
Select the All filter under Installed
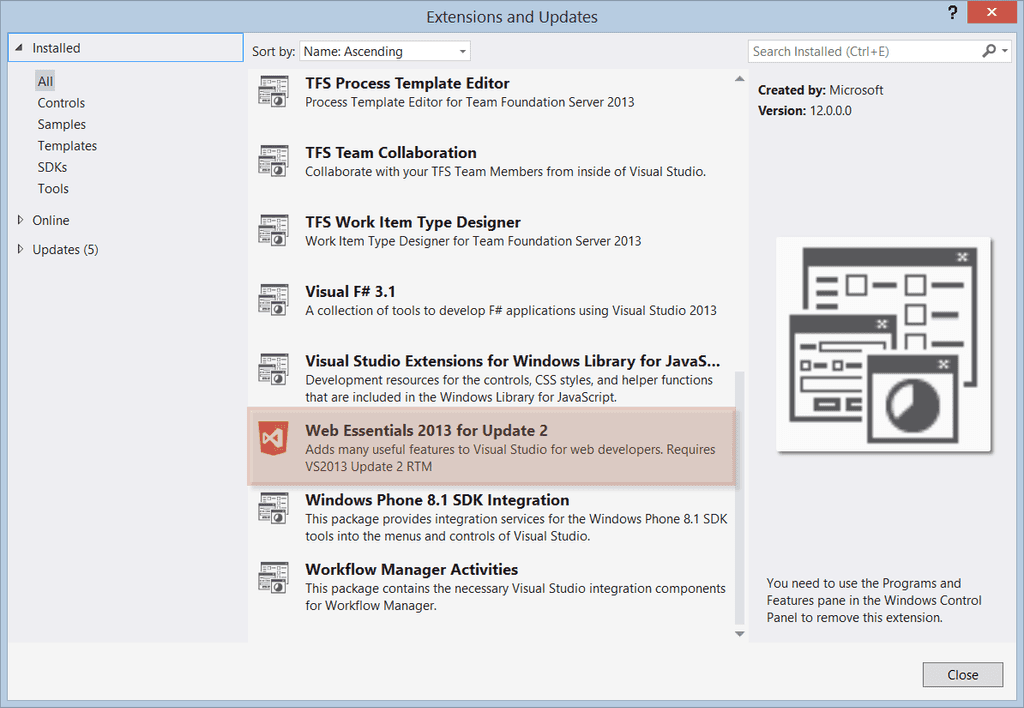tap(44, 81)
